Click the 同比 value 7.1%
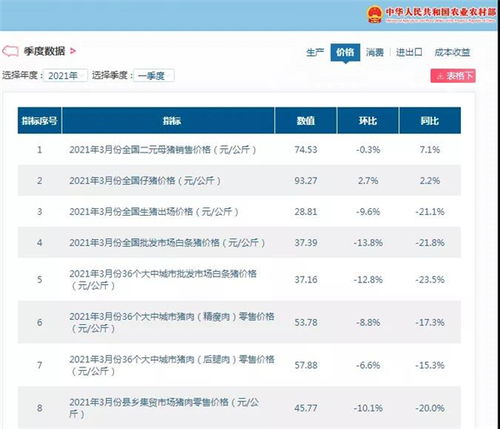Screen dimensions: 500x429 click(430, 150)
